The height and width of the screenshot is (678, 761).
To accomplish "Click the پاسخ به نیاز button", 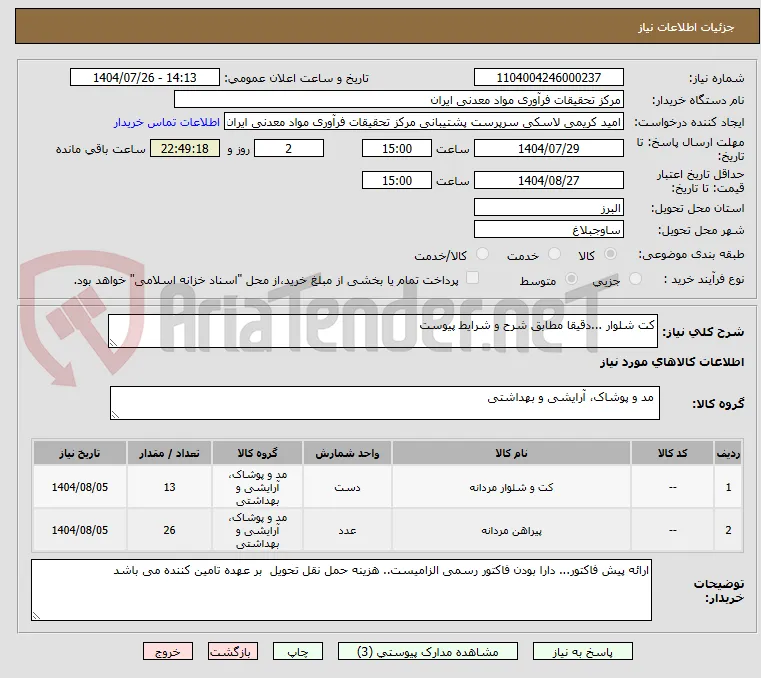I will (x=582, y=651).
